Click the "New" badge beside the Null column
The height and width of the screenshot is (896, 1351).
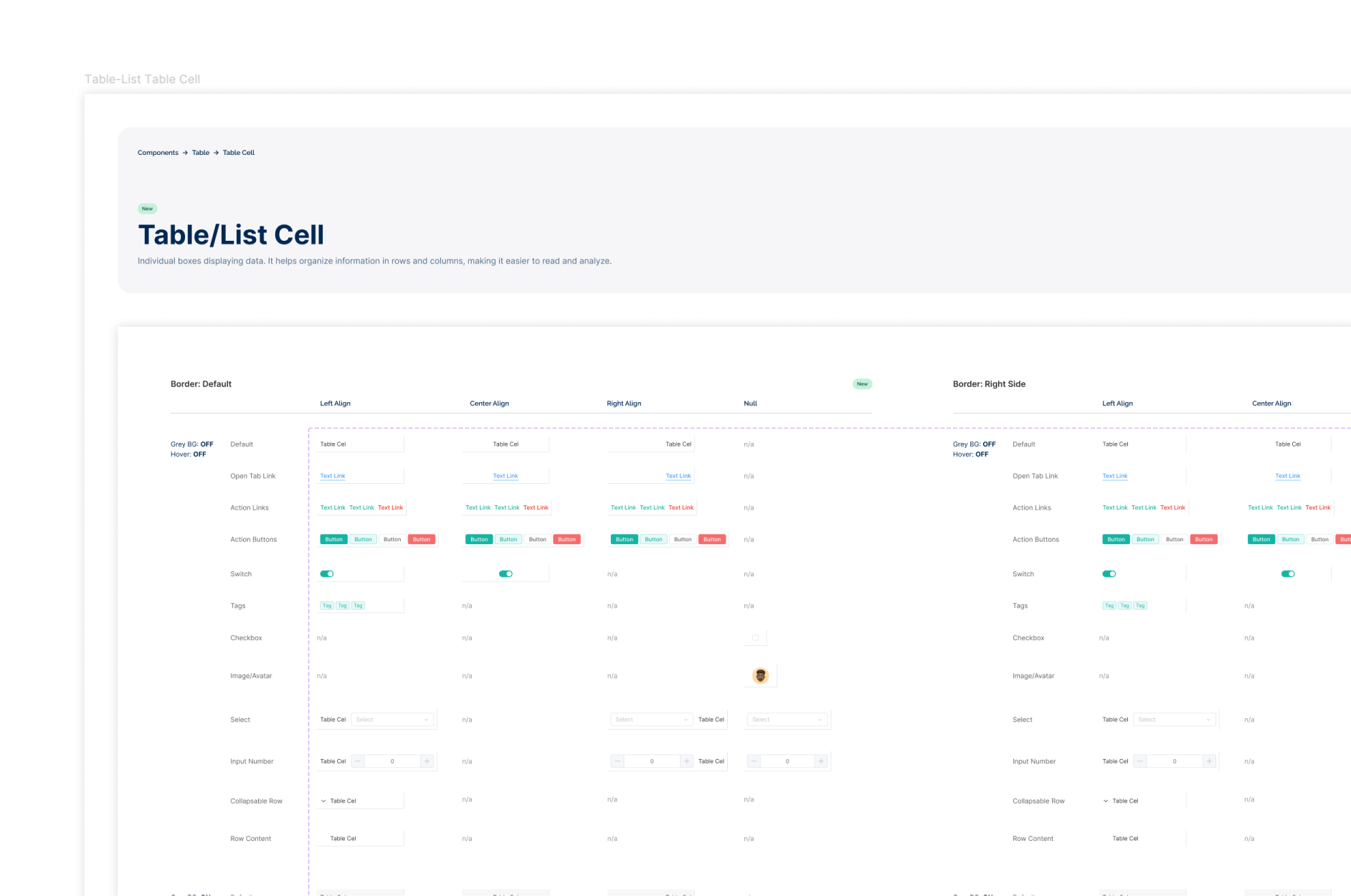click(x=862, y=384)
